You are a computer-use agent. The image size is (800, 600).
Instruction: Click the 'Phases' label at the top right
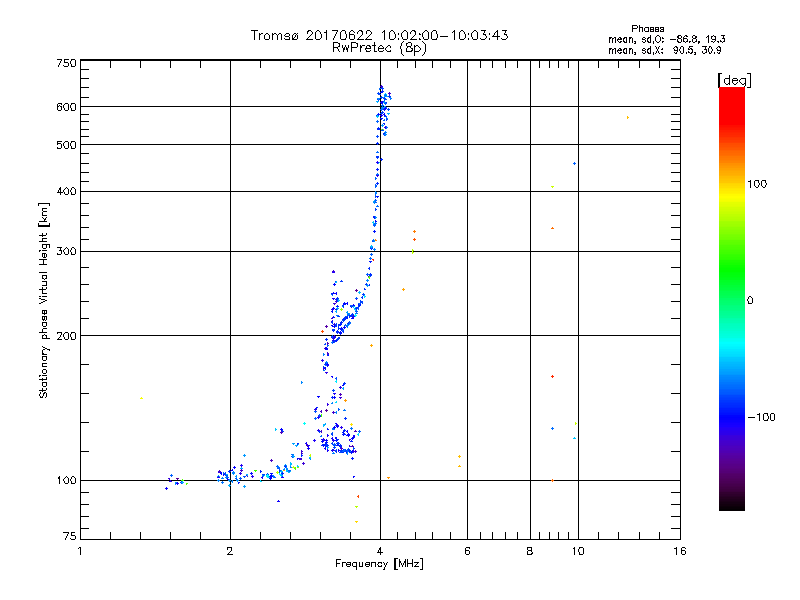coord(647,29)
